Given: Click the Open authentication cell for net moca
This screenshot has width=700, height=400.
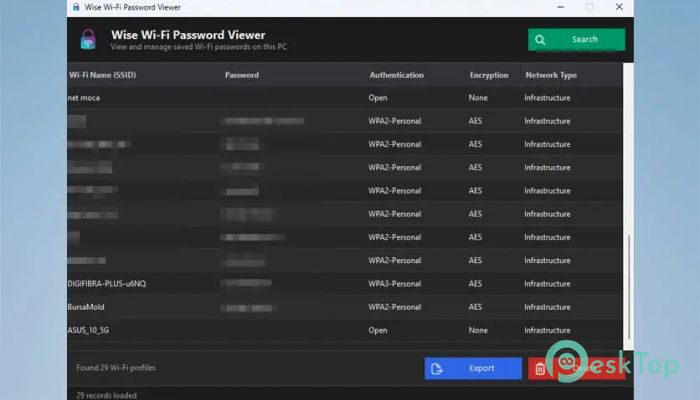Looking at the screenshot, I should point(378,98).
